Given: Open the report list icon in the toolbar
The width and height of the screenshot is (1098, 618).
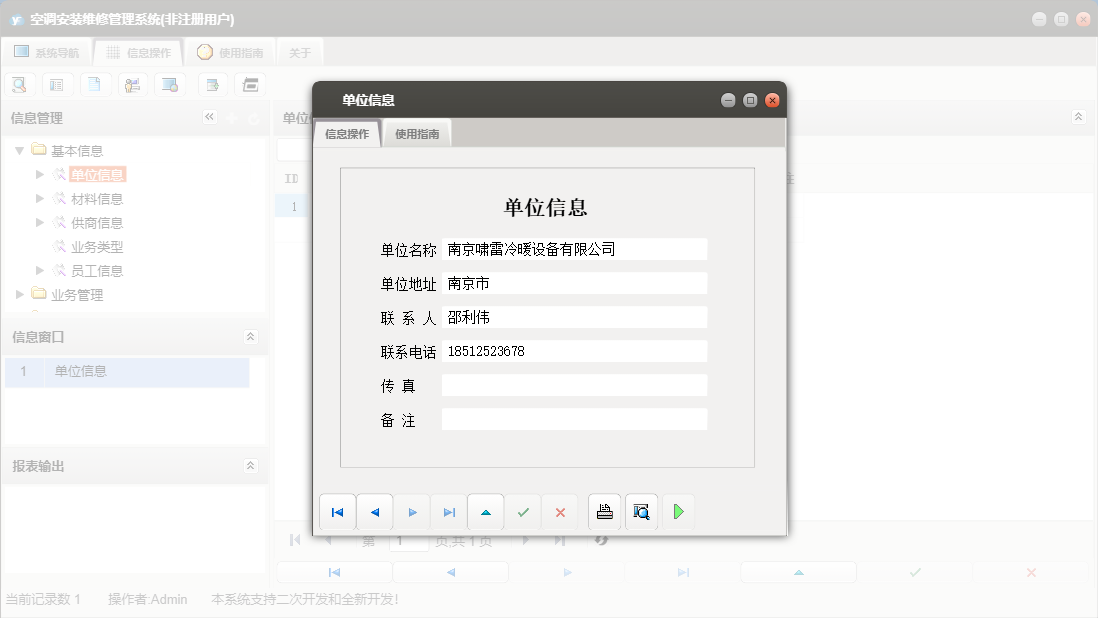Looking at the screenshot, I should click(57, 84).
